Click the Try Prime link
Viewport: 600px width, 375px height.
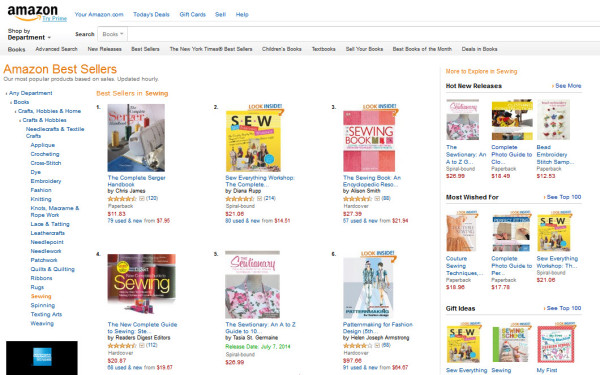(54, 18)
